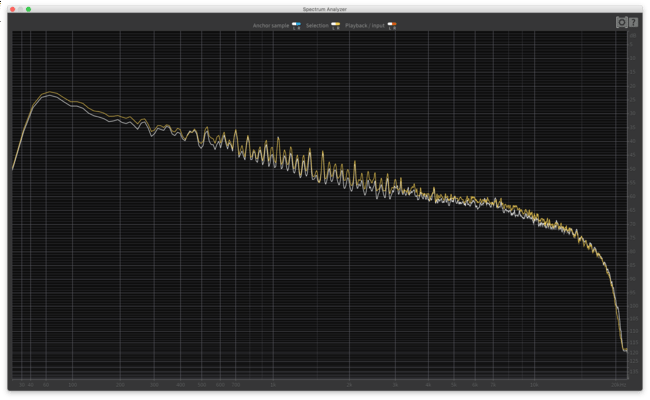Maximize the Spectrum Analyzer window
This screenshot has width=650, height=400.
(x=29, y=8)
